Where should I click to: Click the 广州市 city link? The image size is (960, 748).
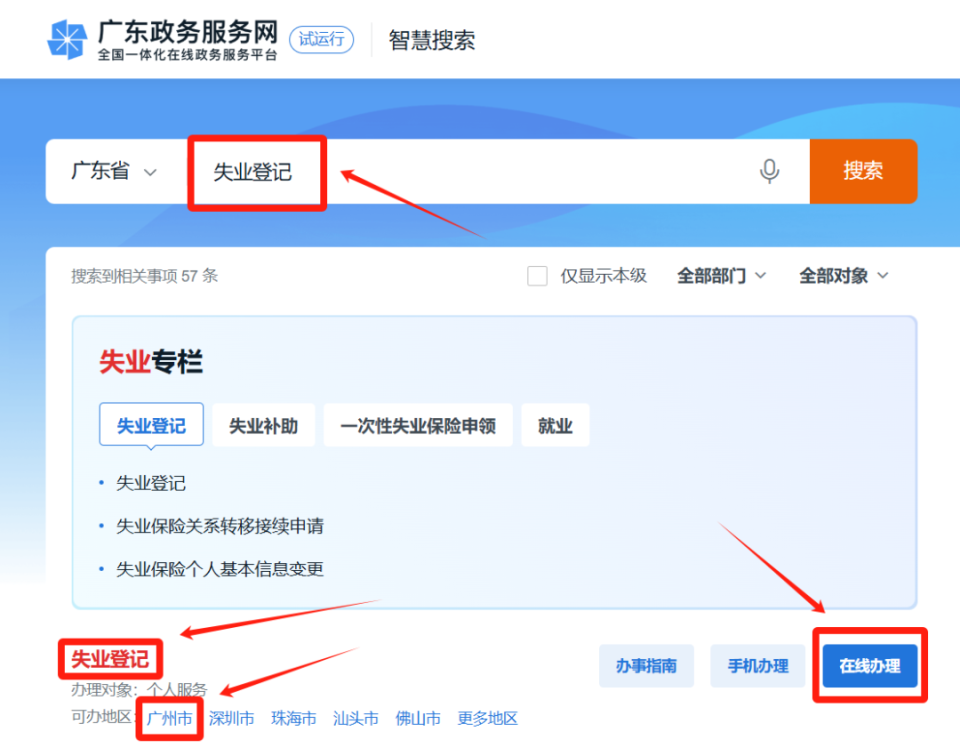[x=168, y=718]
